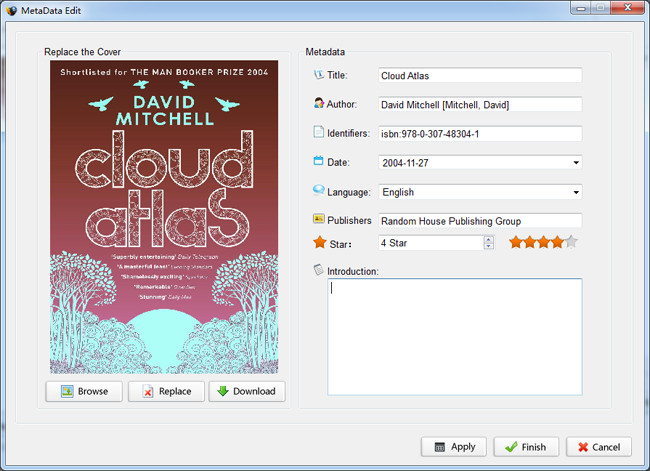The width and height of the screenshot is (650, 471).
Task: Click the orange Star label icon
Action: click(x=320, y=242)
